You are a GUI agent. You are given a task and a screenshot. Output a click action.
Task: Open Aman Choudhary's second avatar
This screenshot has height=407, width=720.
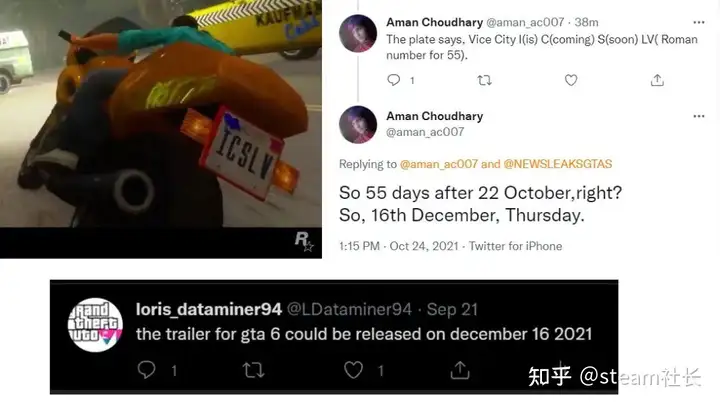pyautogui.click(x=358, y=124)
